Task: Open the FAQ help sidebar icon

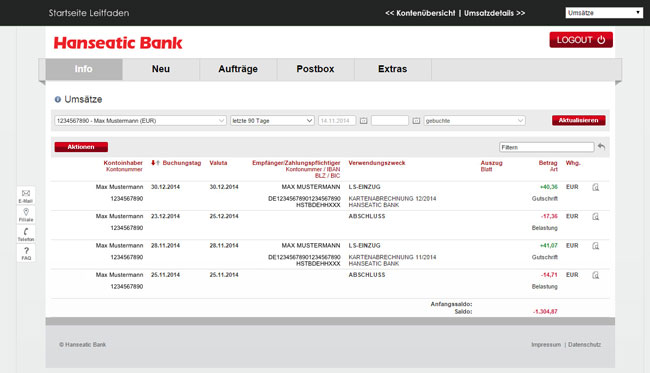Action: [x=26, y=253]
